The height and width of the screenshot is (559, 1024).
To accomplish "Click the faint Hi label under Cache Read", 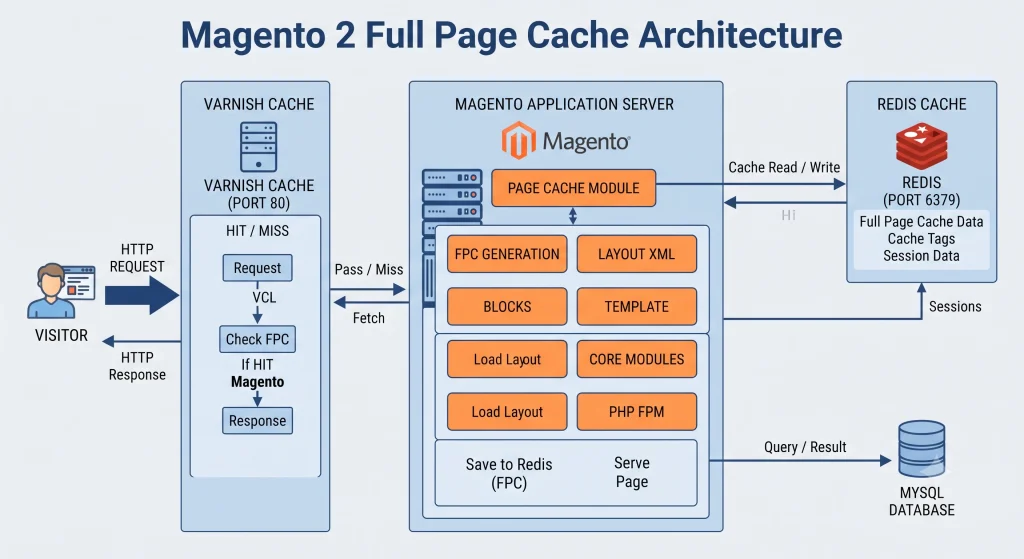I will [x=788, y=215].
